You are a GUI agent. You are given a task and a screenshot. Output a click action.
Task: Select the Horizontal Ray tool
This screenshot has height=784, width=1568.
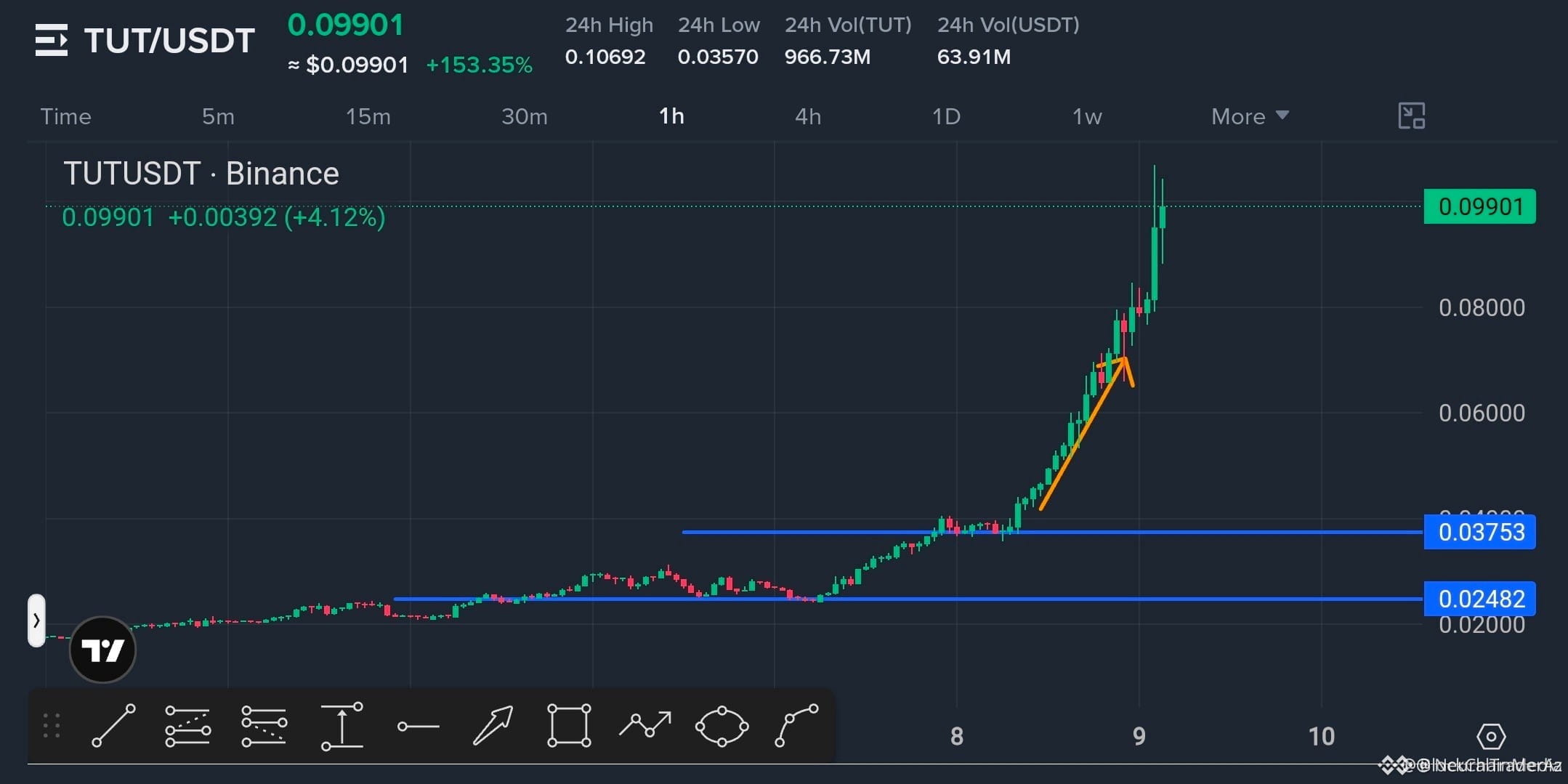point(419,726)
